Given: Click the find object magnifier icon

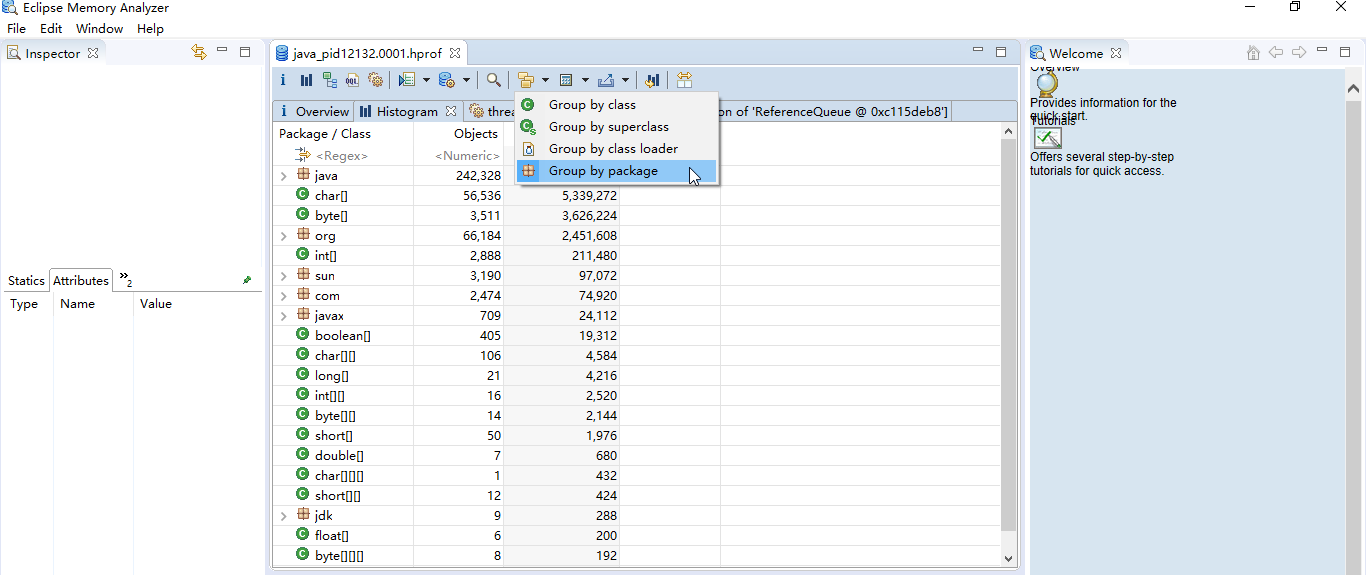Looking at the screenshot, I should (494, 80).
